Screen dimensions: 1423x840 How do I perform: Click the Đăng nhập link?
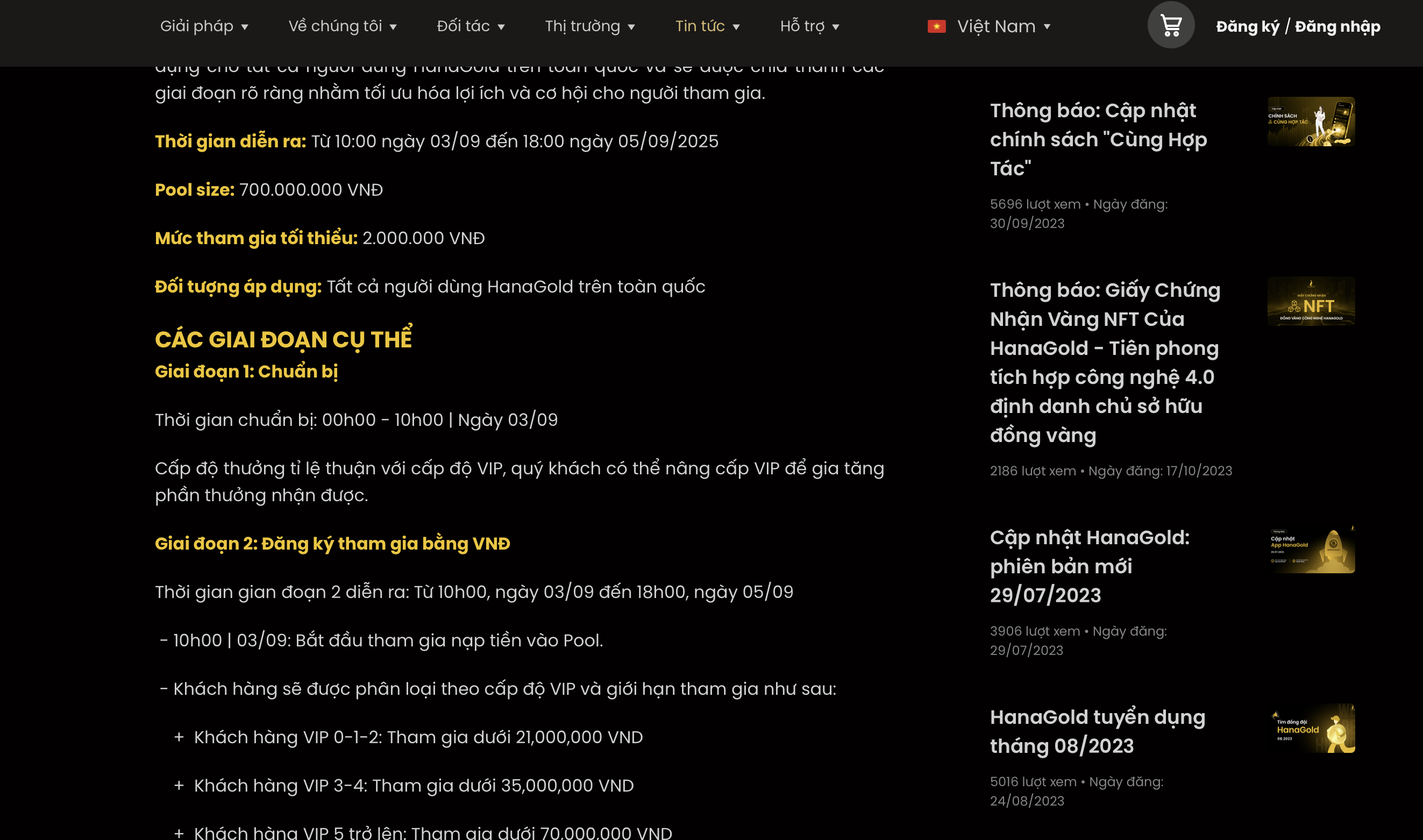pos(1337,26)
